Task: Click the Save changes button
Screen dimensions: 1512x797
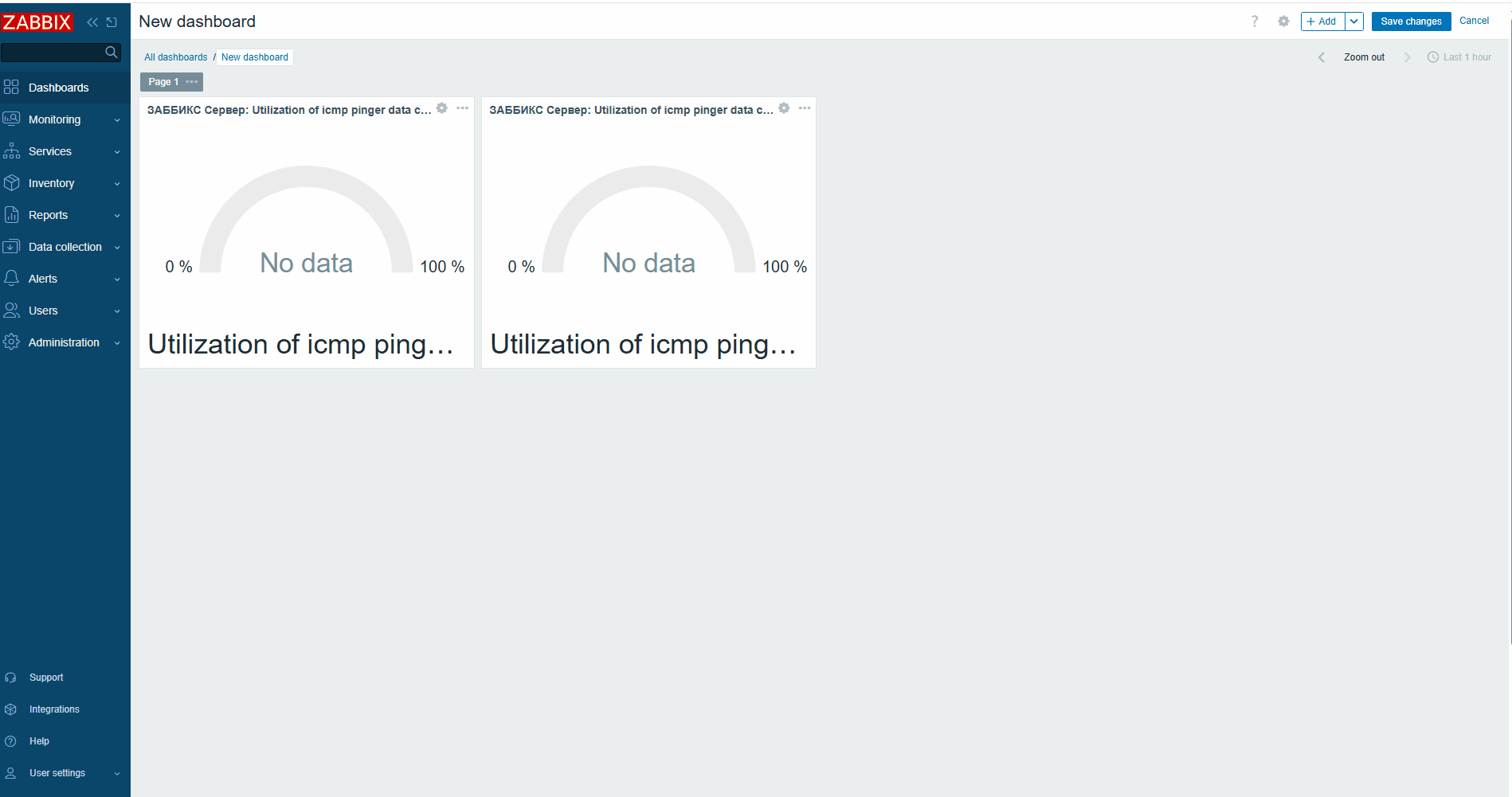Action: coord(1411,21)
